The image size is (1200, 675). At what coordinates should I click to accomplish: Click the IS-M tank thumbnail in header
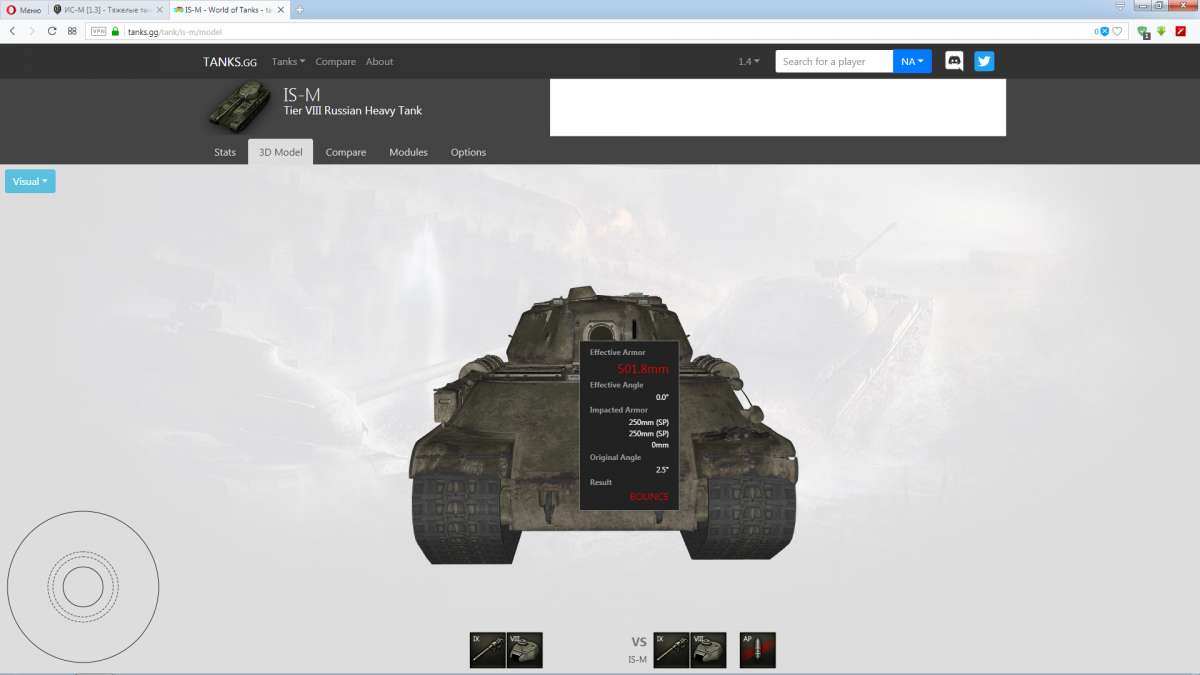tap(241, 105)
